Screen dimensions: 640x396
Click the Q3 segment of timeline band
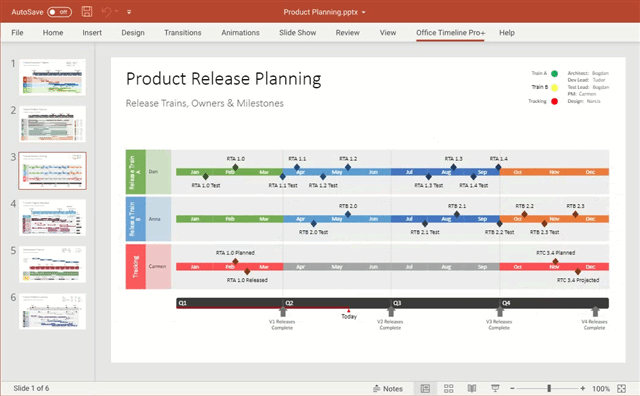click(445, 303)
